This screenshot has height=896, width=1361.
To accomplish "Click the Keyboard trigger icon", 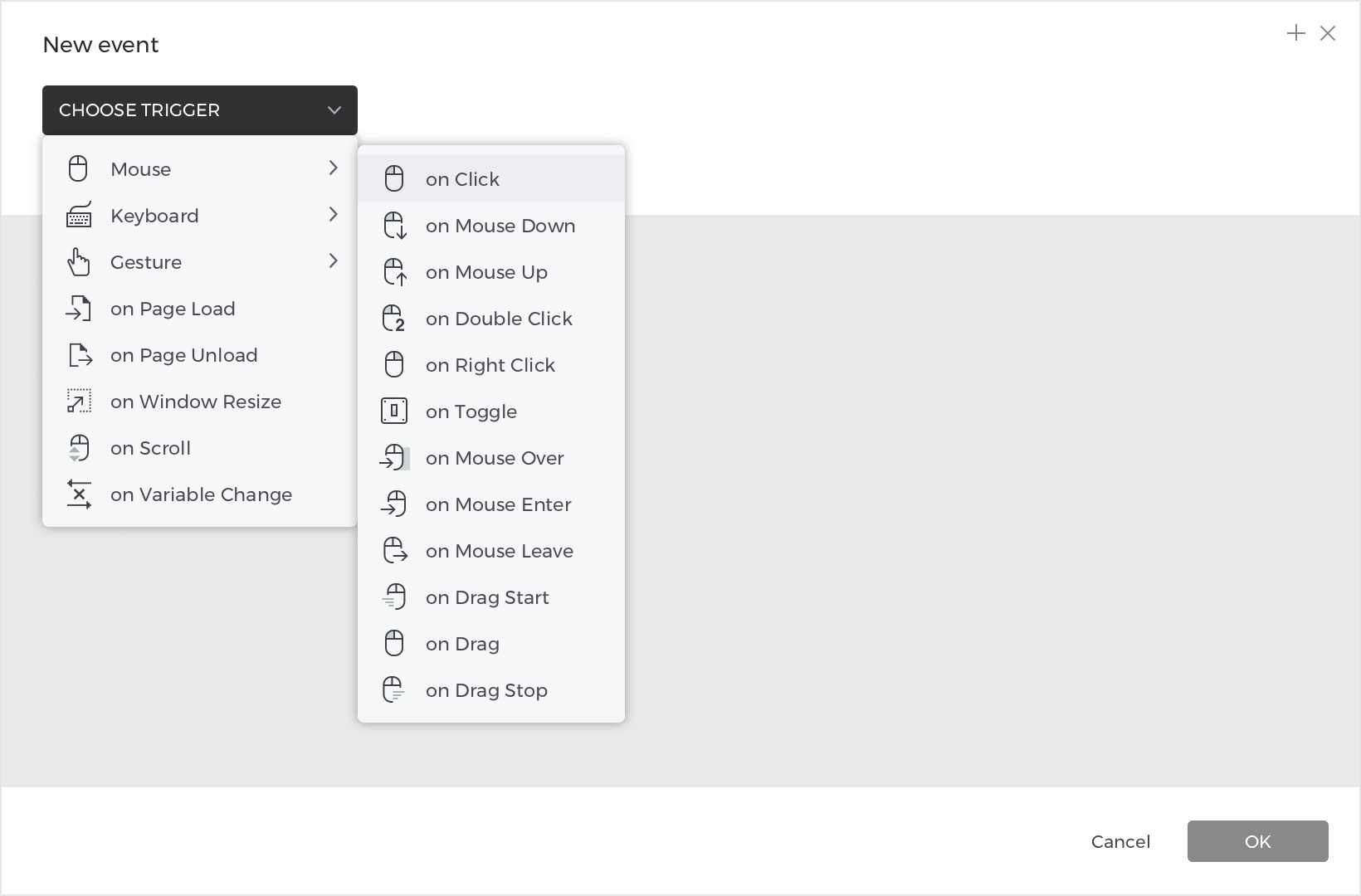I will tap(79, 216).
